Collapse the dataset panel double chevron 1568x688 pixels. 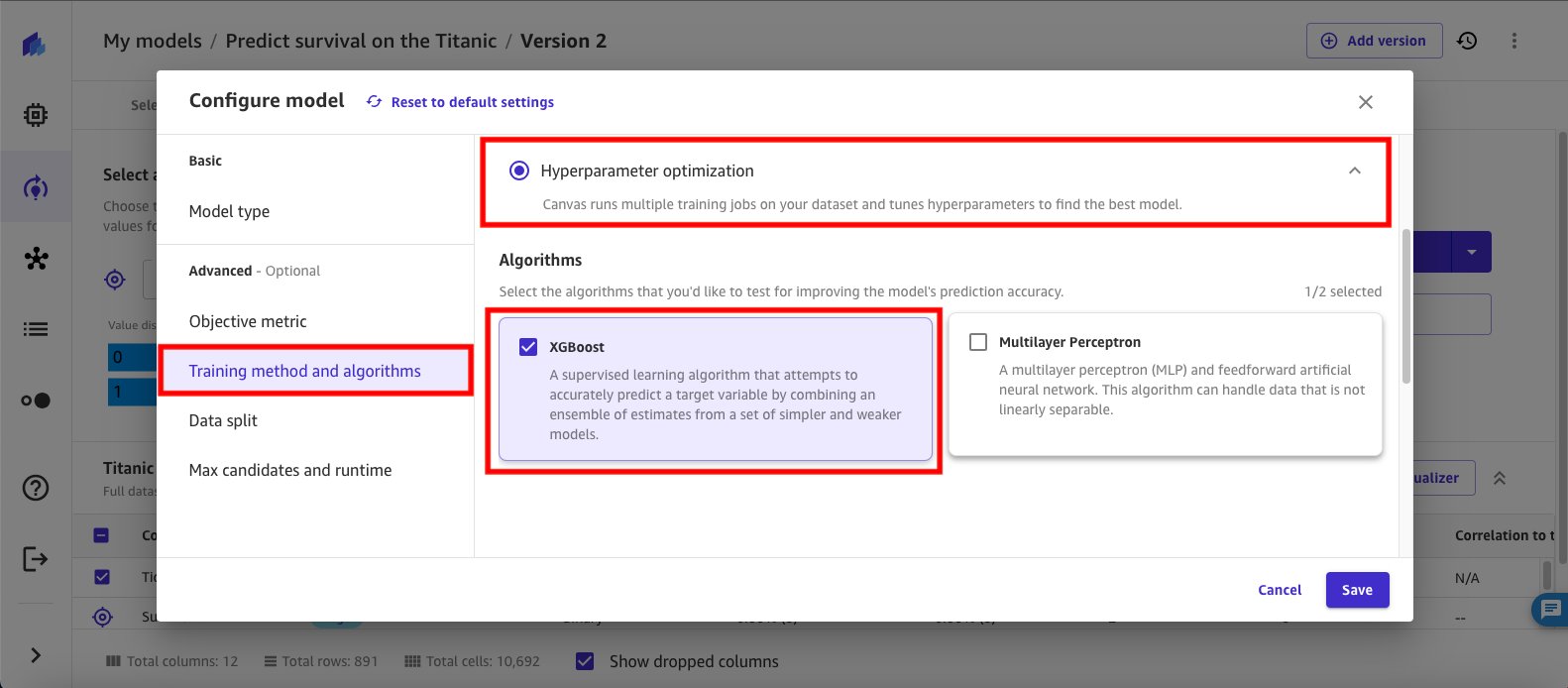[x=1500, y=478]
